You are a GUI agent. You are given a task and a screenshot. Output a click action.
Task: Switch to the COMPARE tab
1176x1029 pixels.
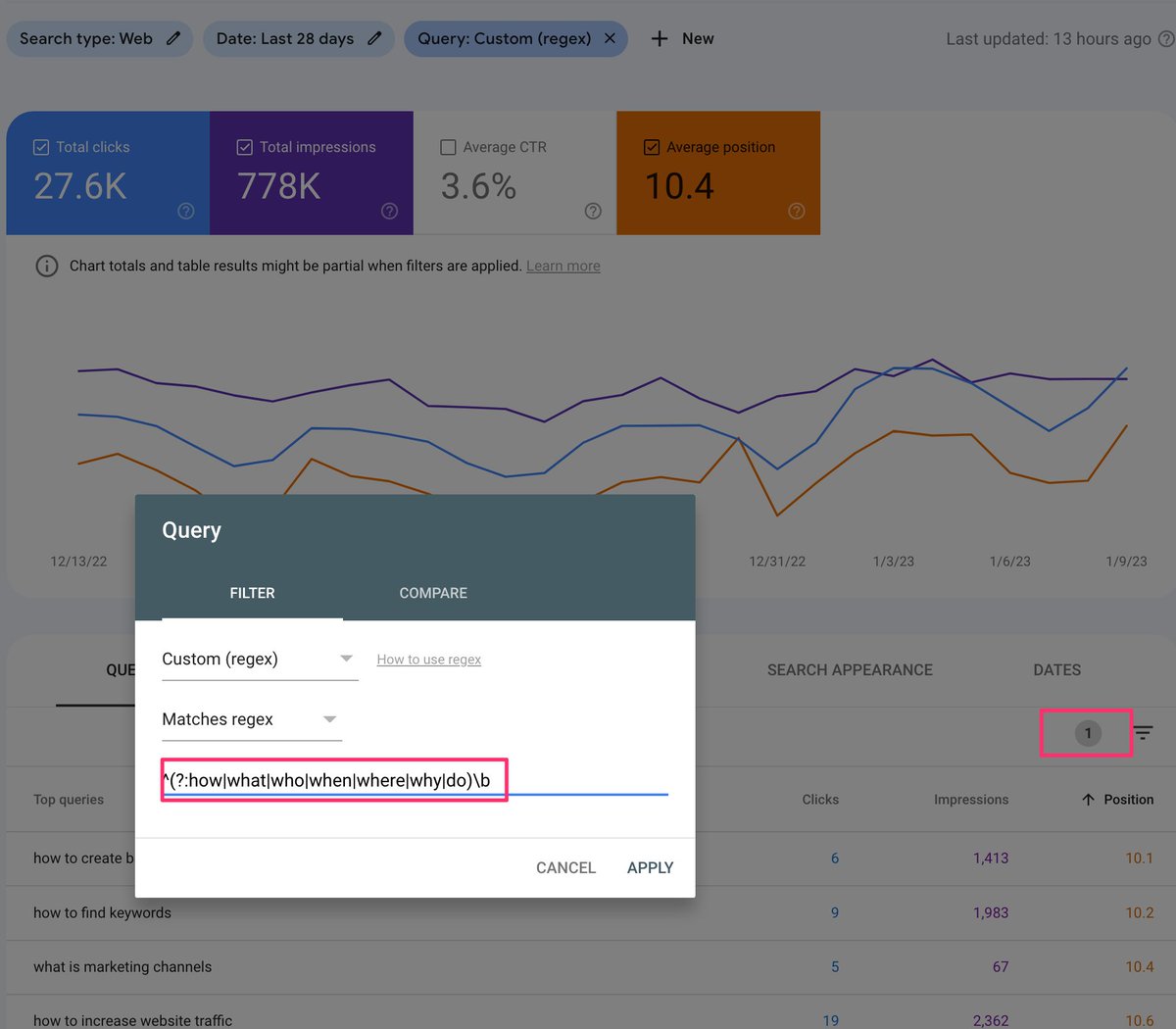point(433,593)
